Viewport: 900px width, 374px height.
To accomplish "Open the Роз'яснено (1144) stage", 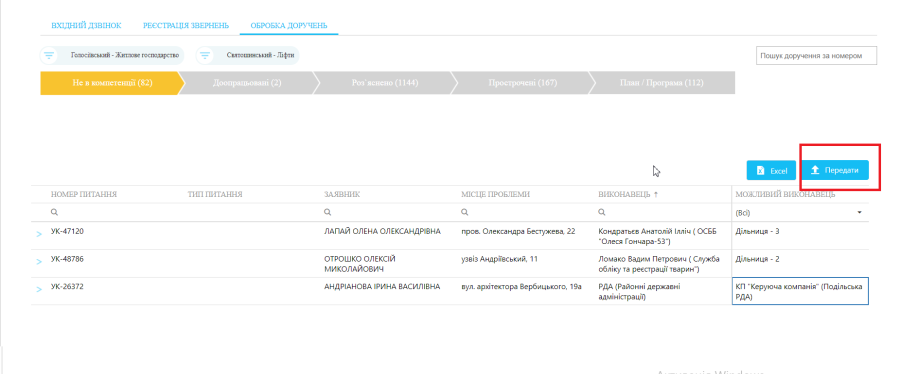I will click(385, 83).
